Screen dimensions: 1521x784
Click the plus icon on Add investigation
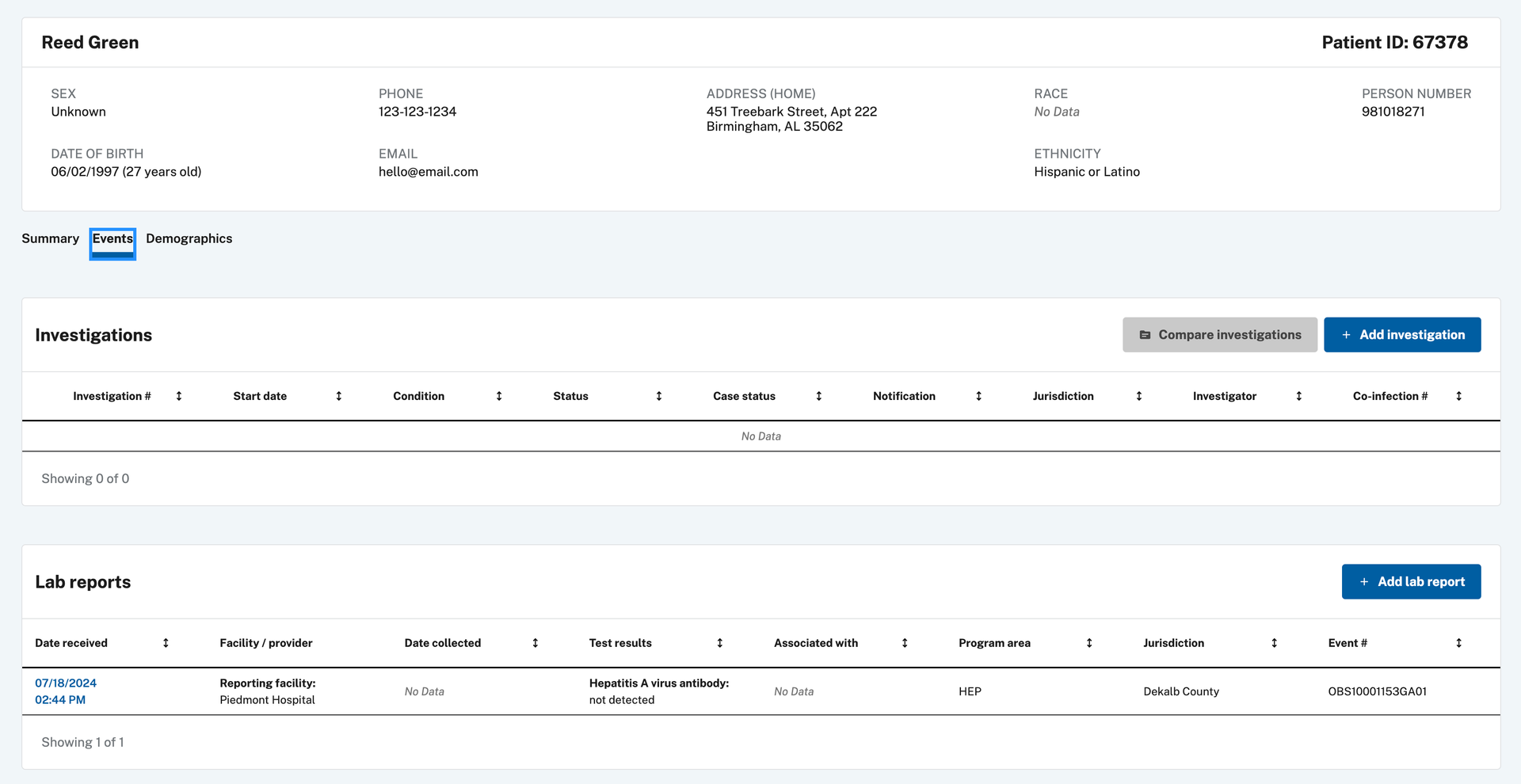1348,334
